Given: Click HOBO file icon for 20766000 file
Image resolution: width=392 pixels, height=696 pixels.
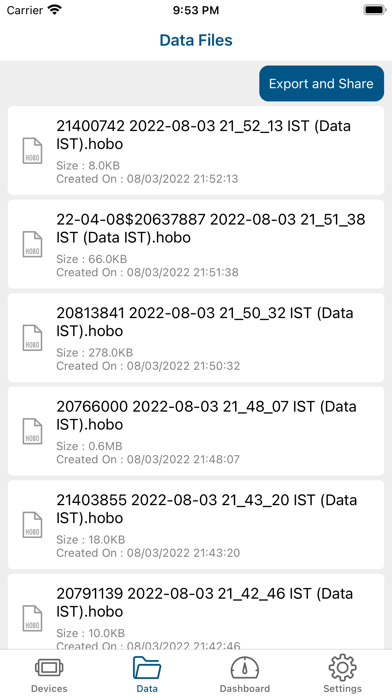Looking at the screenshot, I should click(32, 432).
